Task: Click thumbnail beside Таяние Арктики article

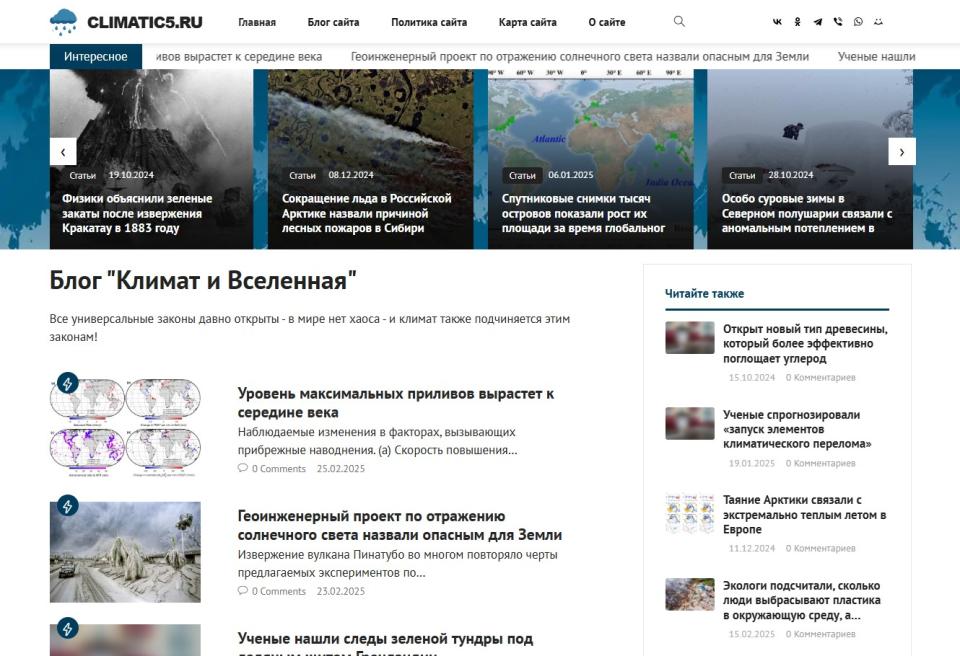Action: pyautogui.click(x=690, y=513)
